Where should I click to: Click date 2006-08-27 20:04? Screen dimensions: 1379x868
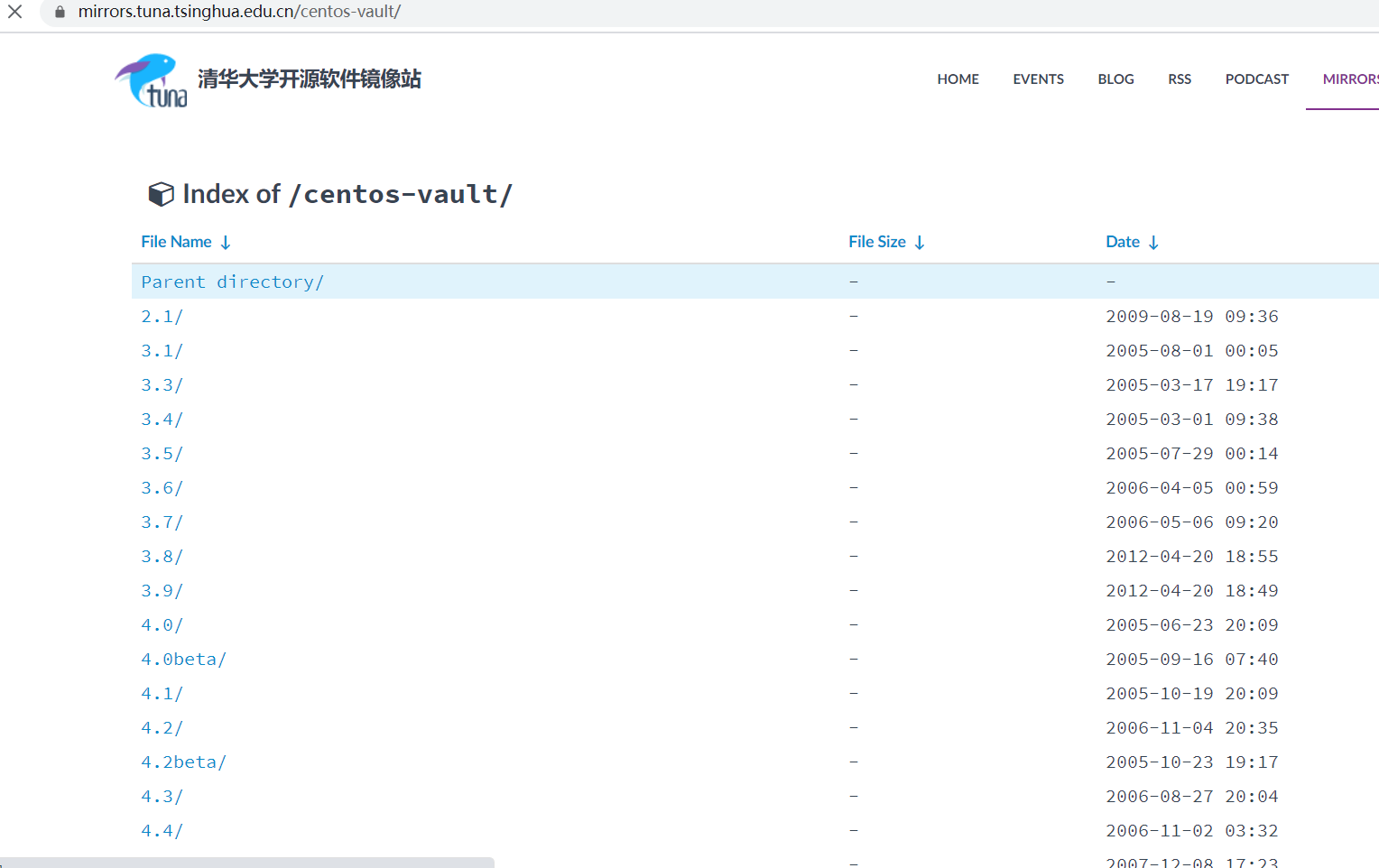(1191, 797)
